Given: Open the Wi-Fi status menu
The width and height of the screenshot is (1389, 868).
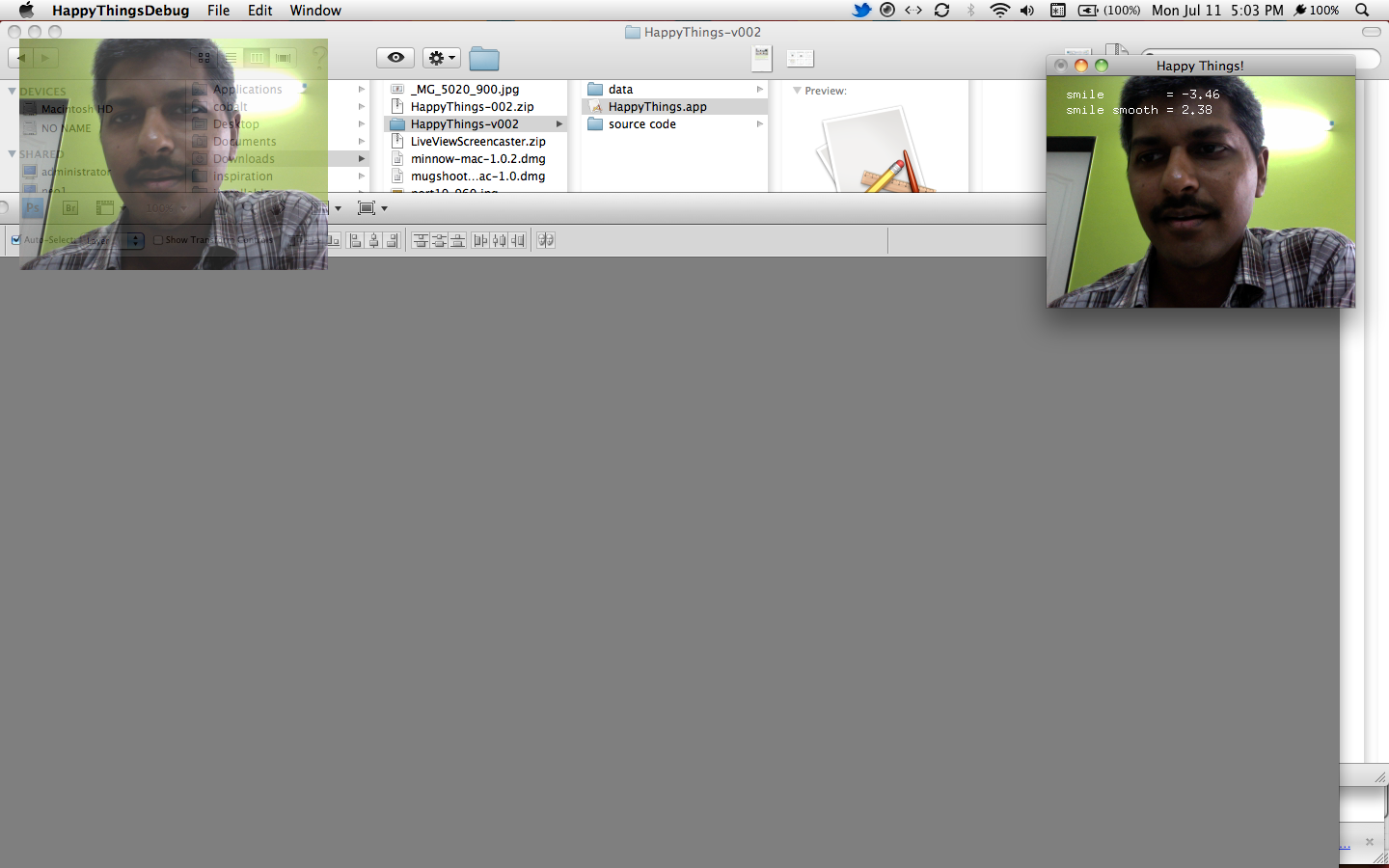Looking at the screenshot, I should tap(999, 11).
